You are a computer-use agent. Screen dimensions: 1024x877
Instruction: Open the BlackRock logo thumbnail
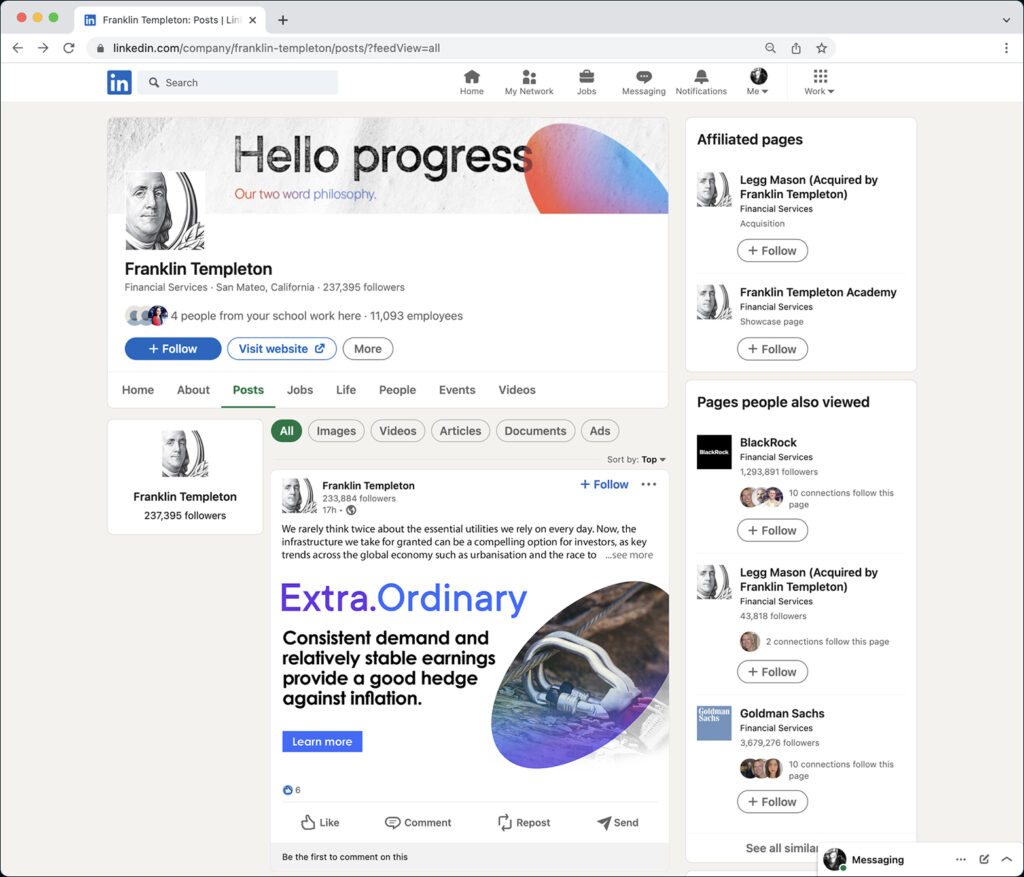click(x=714, y=452)
